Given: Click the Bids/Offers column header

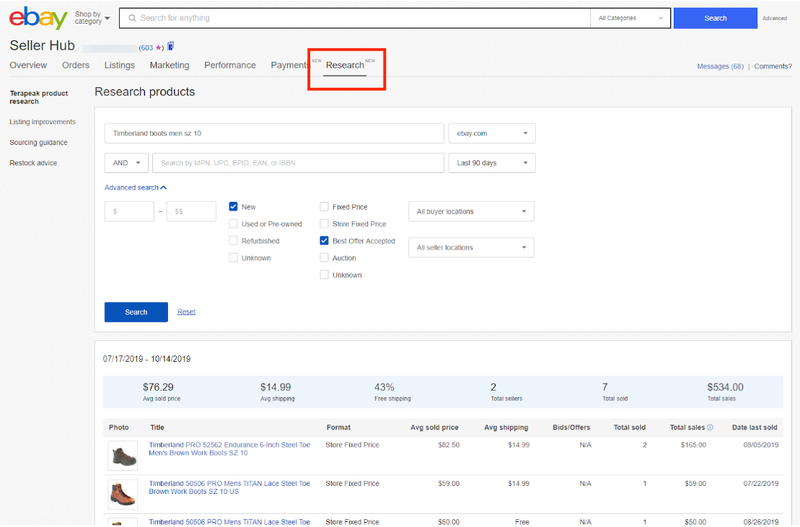Looking at the screenshot, I should pyautogui.click(x=571, y=428).
